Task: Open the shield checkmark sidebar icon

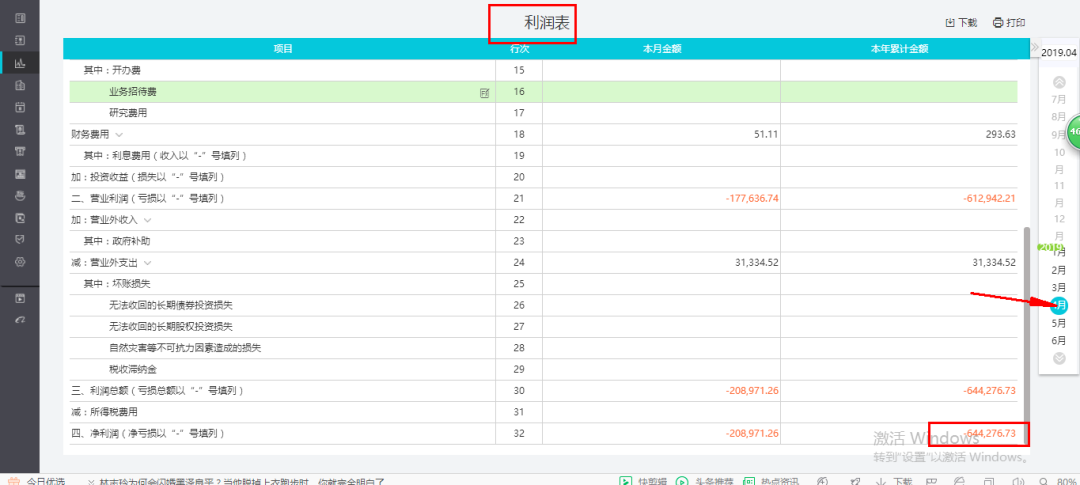Action: 20,239
